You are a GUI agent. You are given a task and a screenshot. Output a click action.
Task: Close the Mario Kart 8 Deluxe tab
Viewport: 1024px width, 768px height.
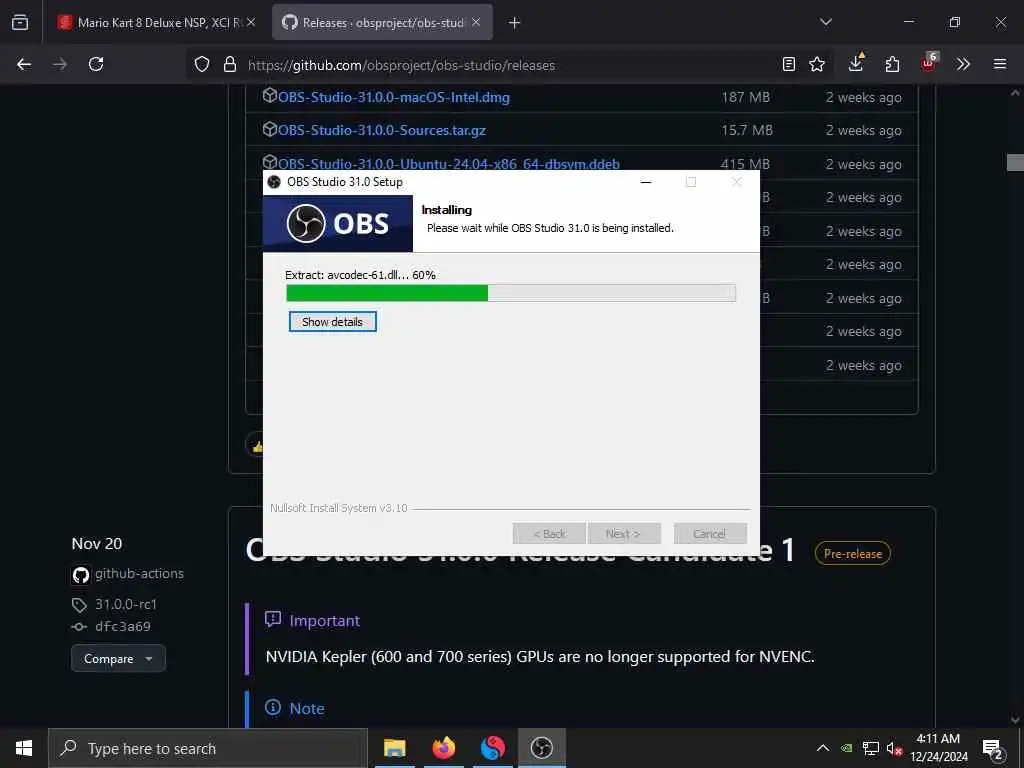[x=251, y=22]
